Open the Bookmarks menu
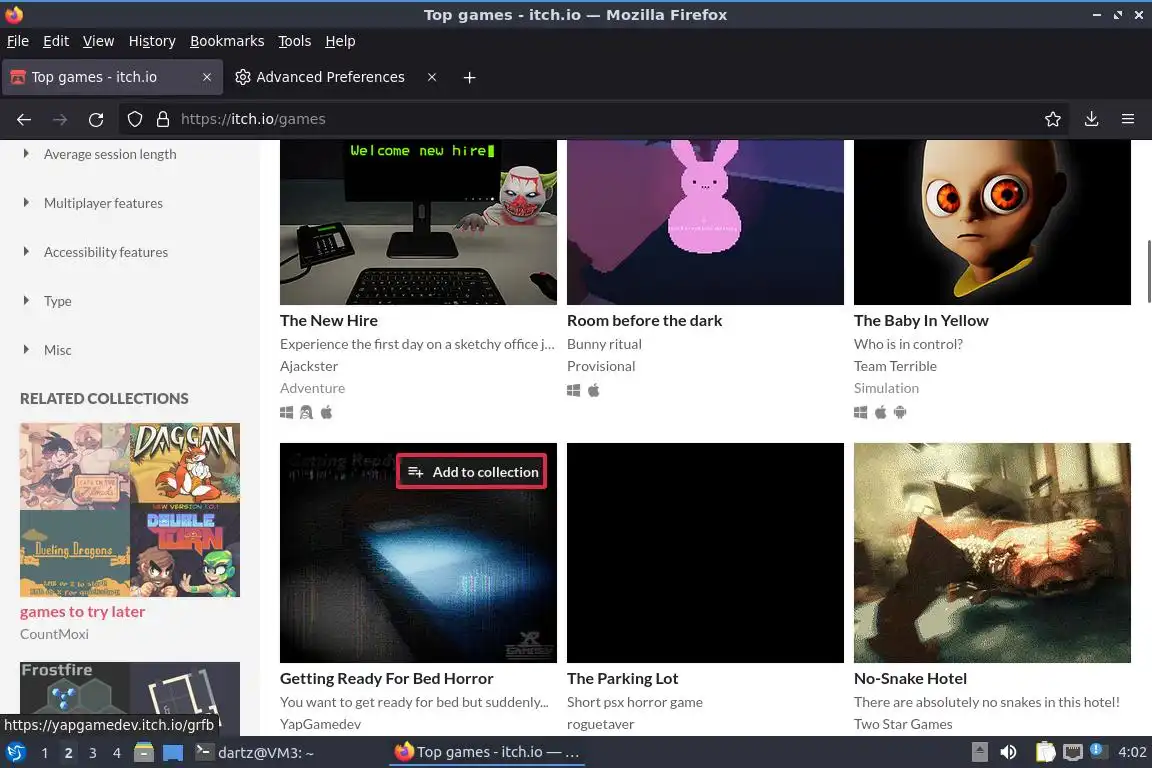Viewport: 1152px width, 768px height. [x=227, y=41]
